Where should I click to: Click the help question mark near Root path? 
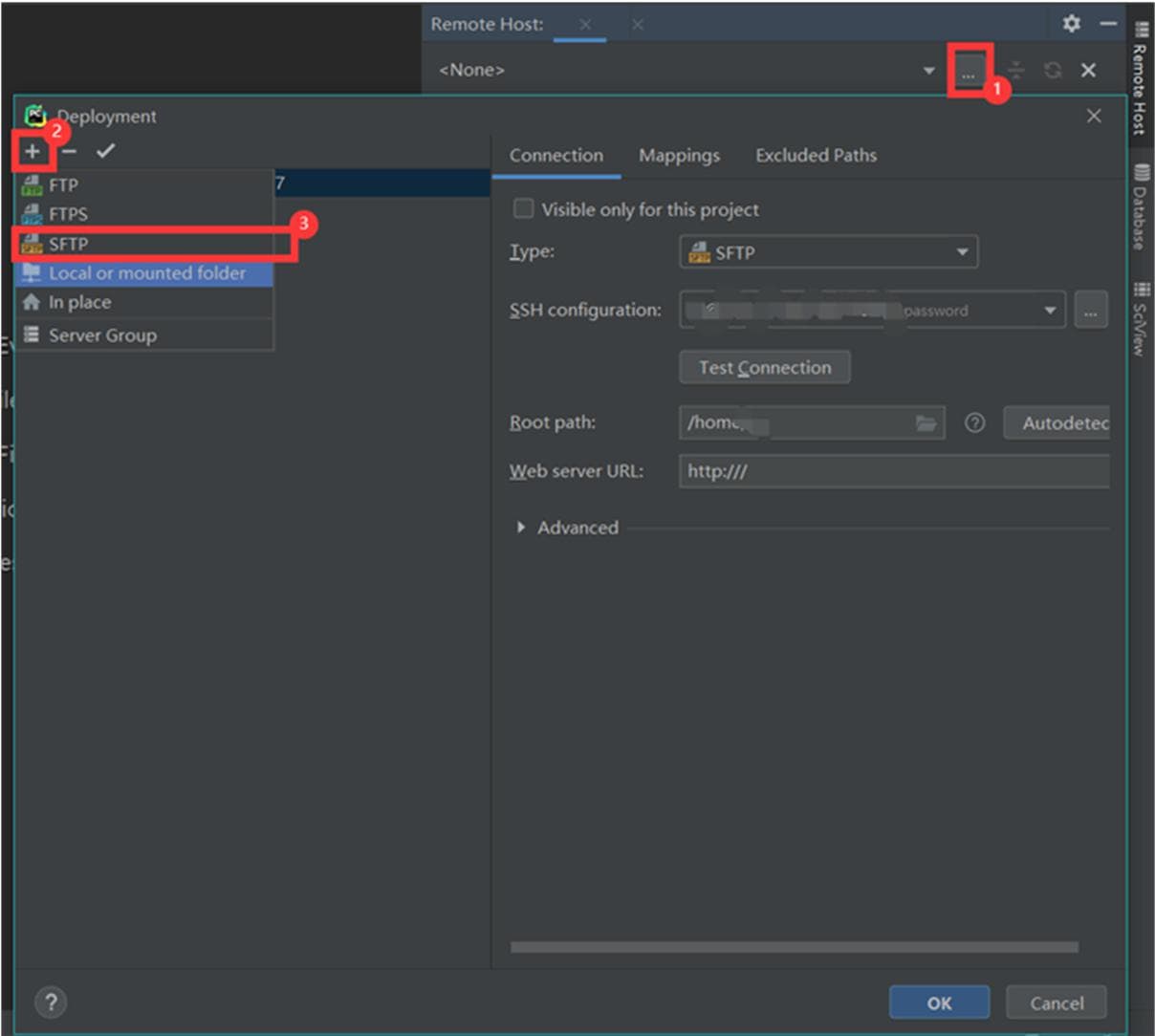tap(974, 422)
